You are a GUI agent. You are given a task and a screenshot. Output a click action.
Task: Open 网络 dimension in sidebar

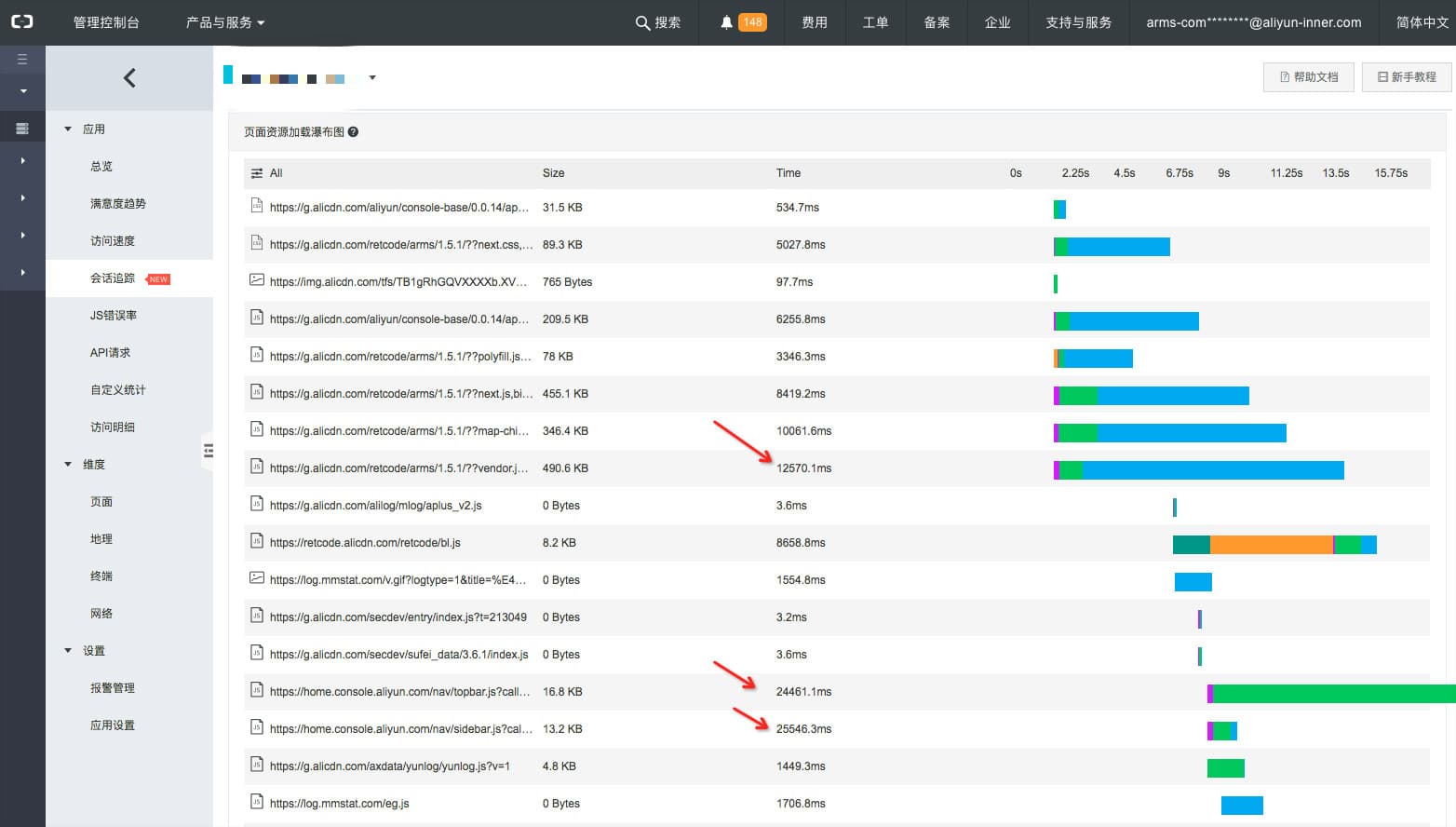pos(101,614)
